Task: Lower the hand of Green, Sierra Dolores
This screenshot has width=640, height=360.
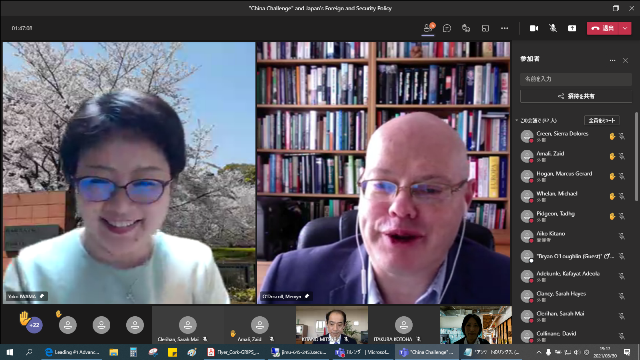Action: tap(612, 136)
